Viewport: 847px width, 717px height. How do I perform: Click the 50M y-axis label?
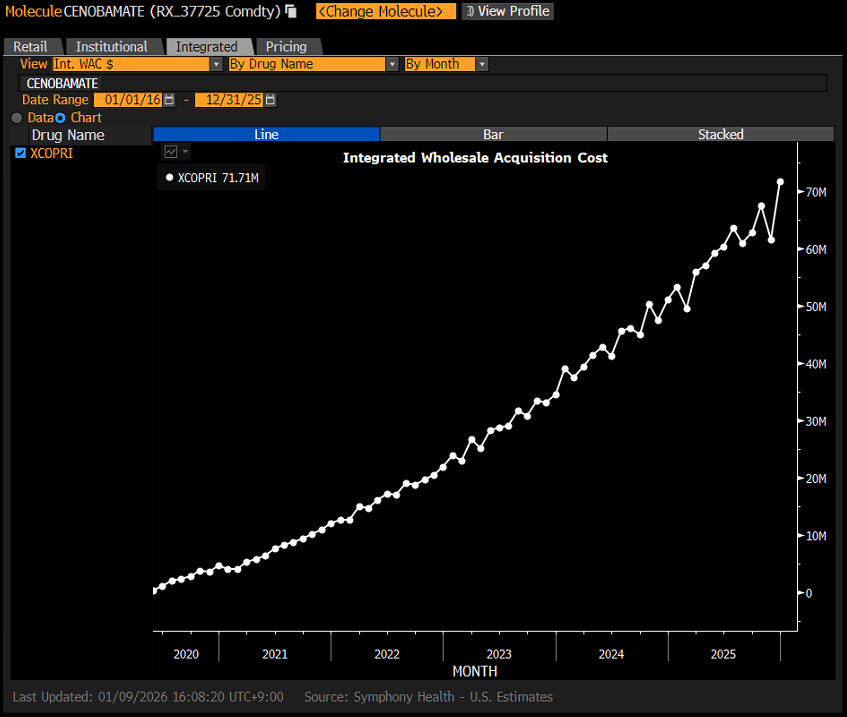(x=816, y=307)
